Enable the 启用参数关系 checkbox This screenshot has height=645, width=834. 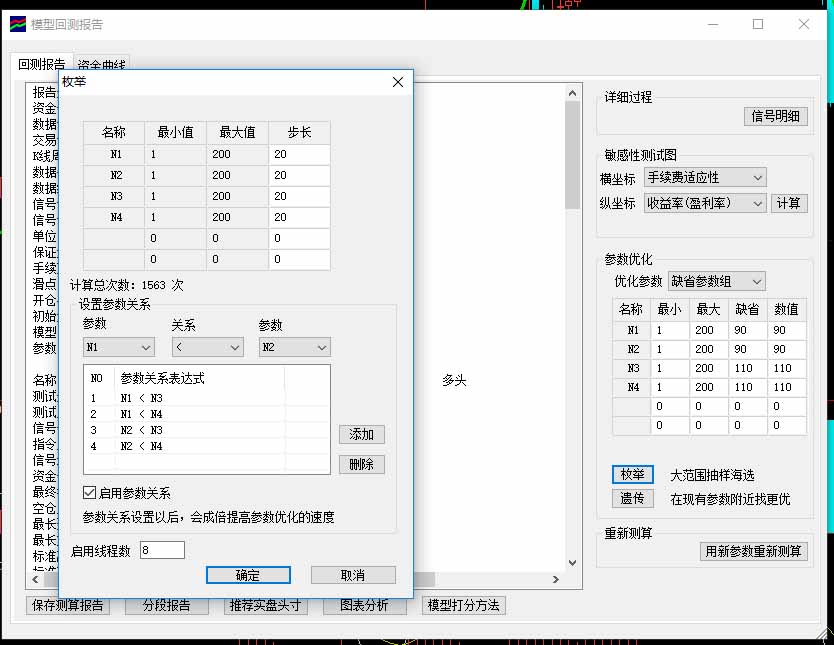90,493
